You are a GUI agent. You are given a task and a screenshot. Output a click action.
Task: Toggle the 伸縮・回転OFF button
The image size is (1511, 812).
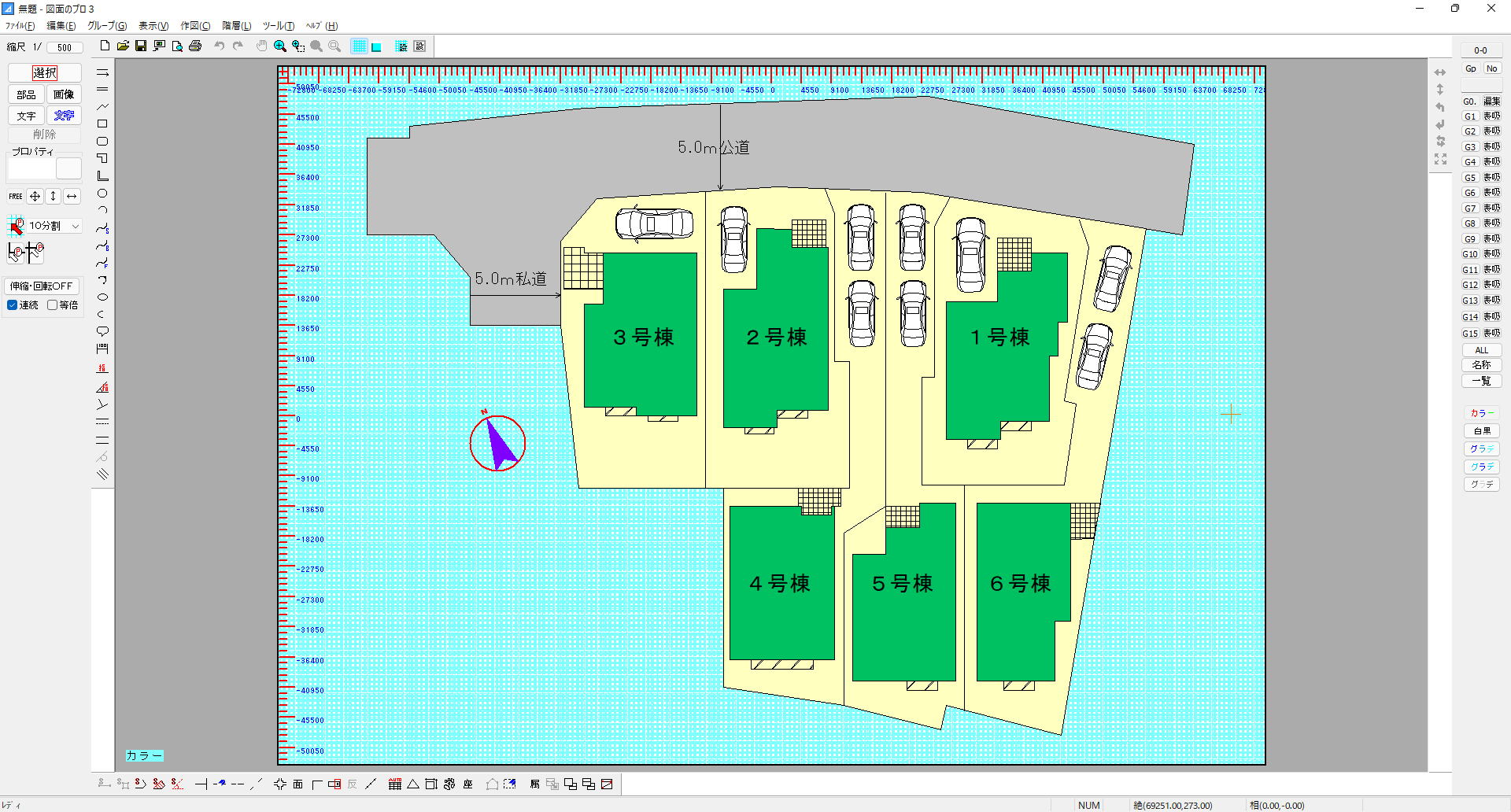coord(42,286)
